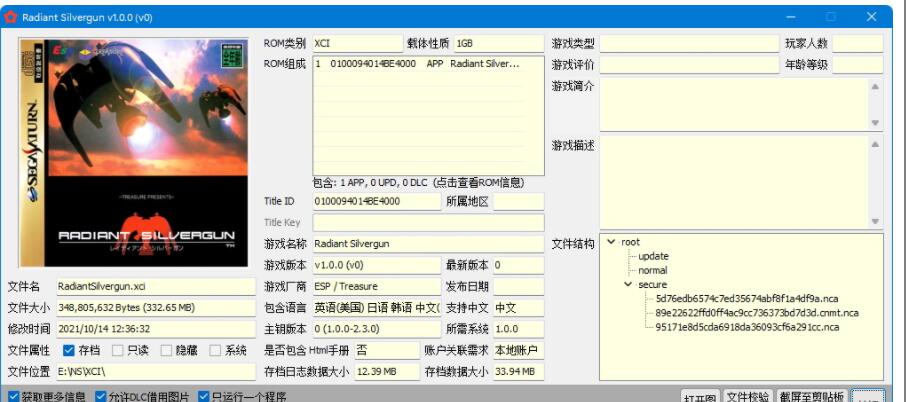This screenshot has width=906, height=402.
Task: Click scroll-up arrow of 游戏描述 box
Action: coord(875,144)
